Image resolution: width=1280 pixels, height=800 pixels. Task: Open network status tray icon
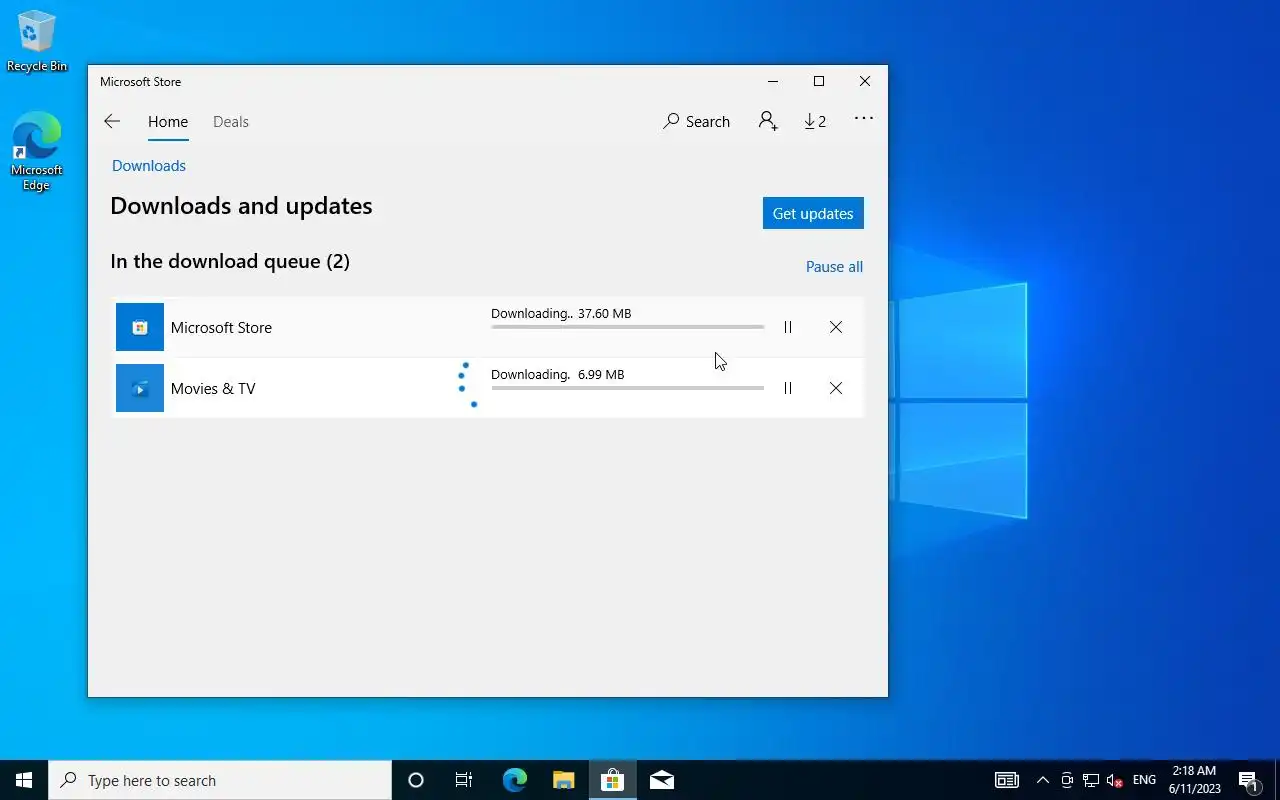pyautogui.click(x=1091, y=780)
